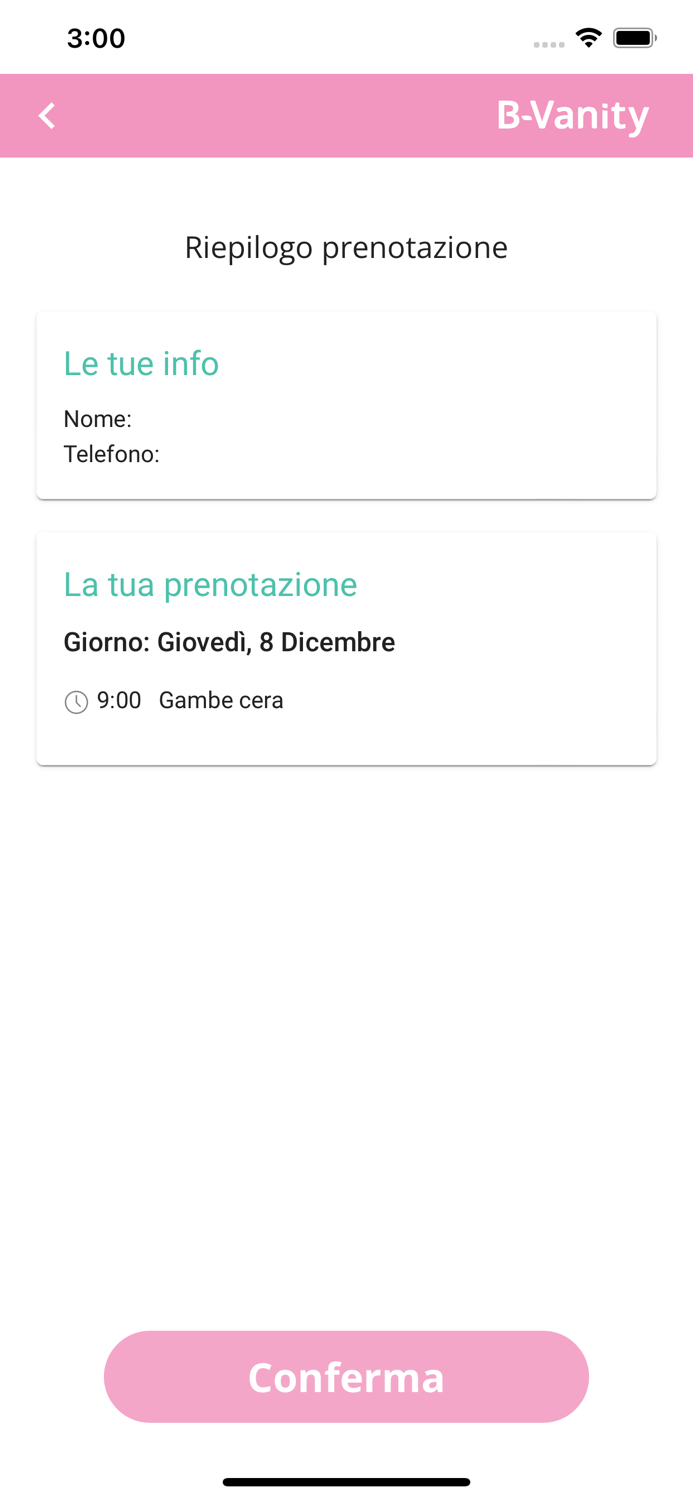This screenshot has width=693, height=1500.
Task: Tap the 3:00 status bar clock
Action: 96,38
